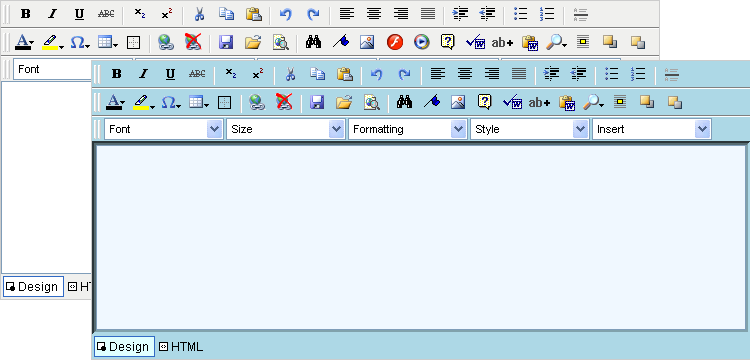Insert numbered list in the blue front editor
This screenshot has width=750, height=360.
(638, 74)
